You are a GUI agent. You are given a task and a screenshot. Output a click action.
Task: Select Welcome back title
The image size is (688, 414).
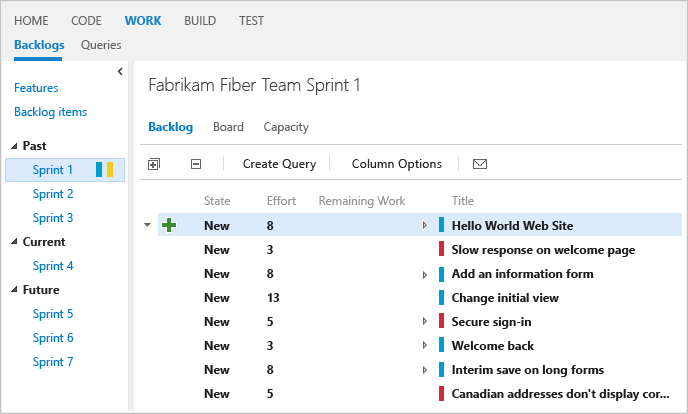(493, 346)
